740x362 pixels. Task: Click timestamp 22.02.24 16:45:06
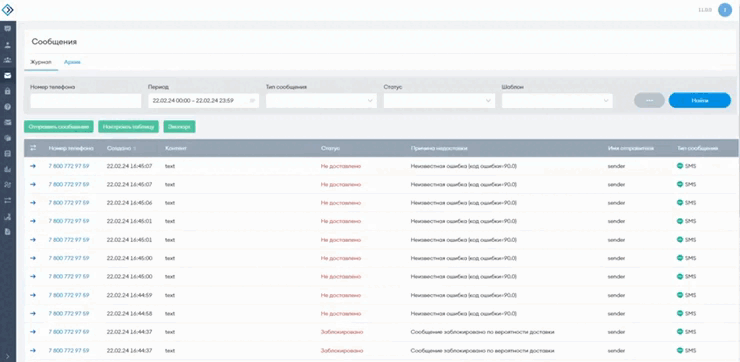click(129, 202)
